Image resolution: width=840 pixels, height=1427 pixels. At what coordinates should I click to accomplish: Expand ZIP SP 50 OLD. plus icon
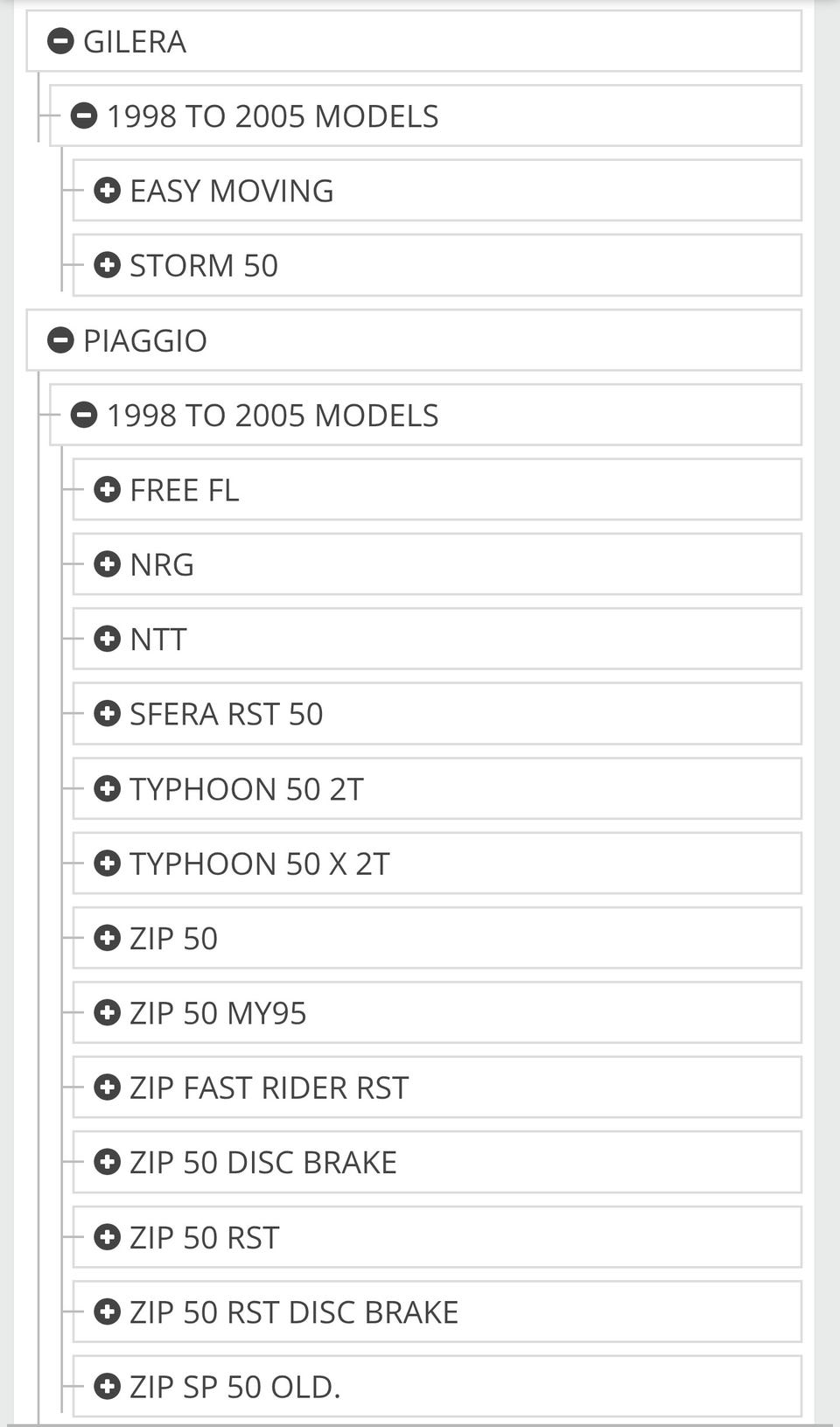[x=107, y=1387]
